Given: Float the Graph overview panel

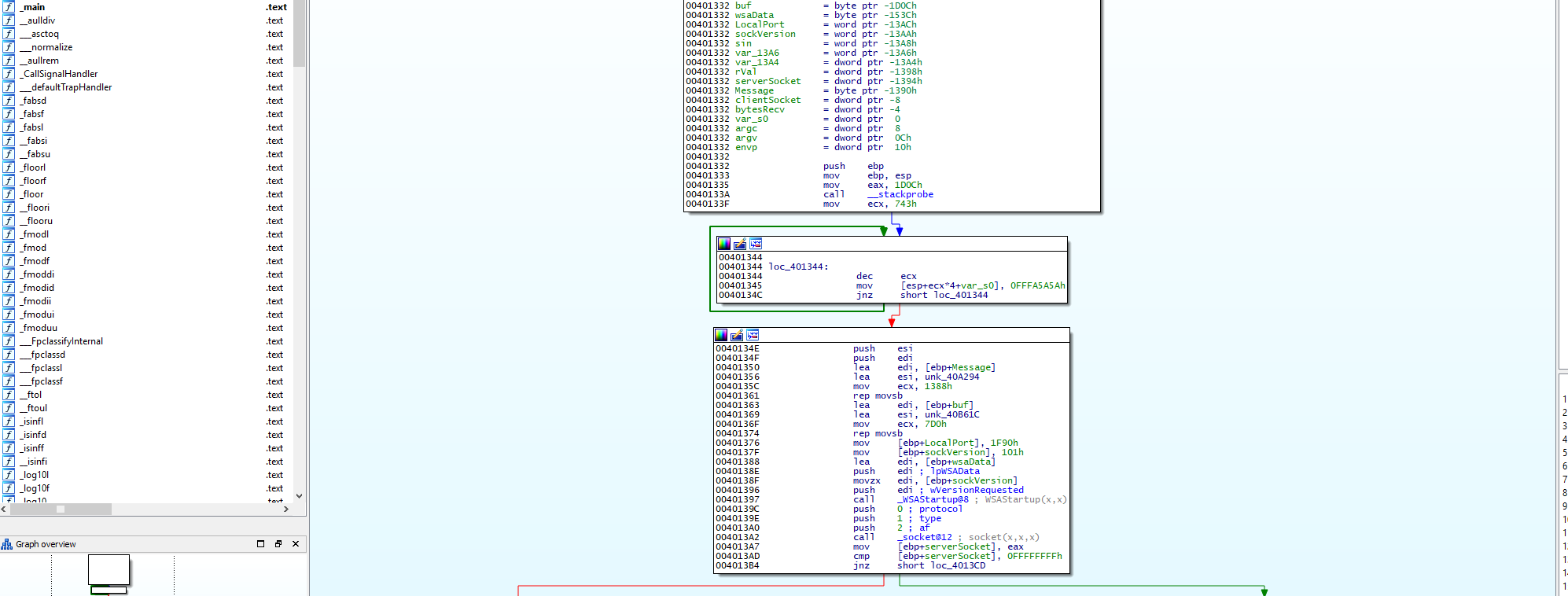Looking at the screenshot, I should click(x=278, y=544).
